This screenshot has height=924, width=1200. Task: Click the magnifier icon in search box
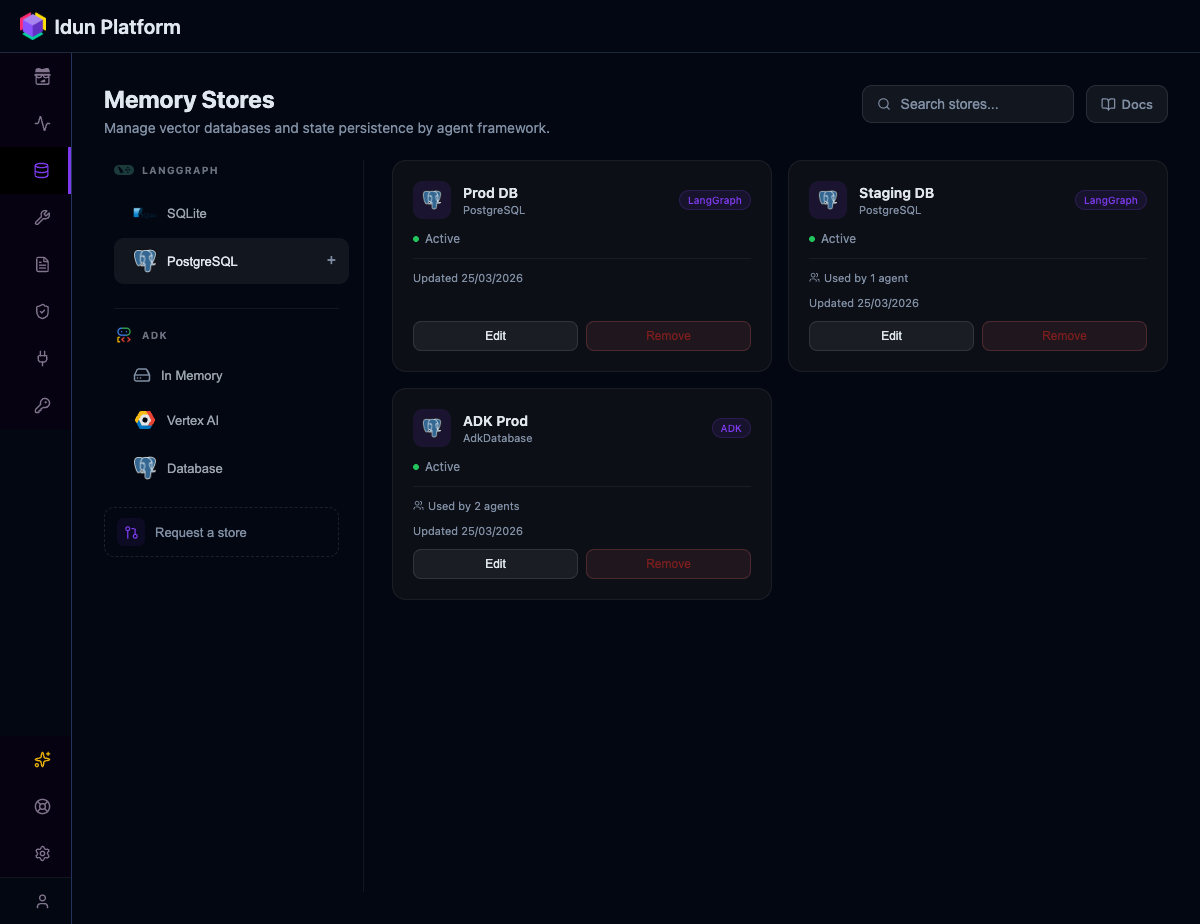884,104
